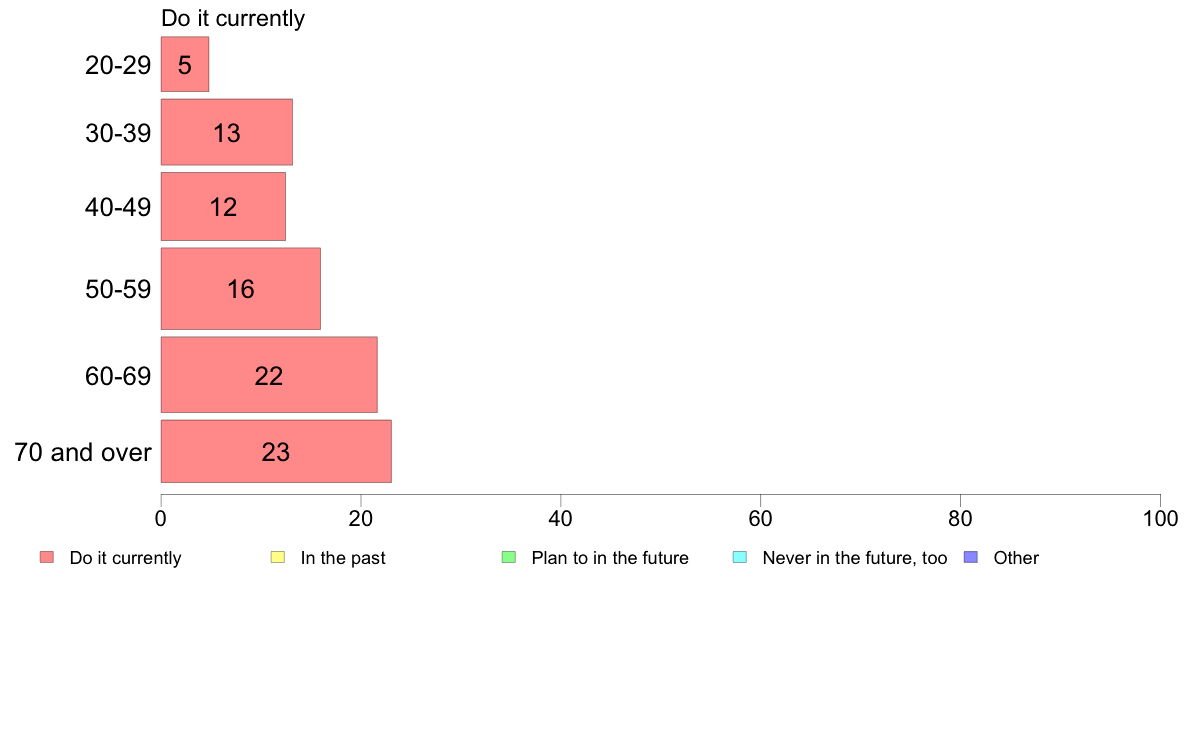Click the 100 tick on the x-axis
Viewport: 1188px width, 736px height.
pos(1160,518)
